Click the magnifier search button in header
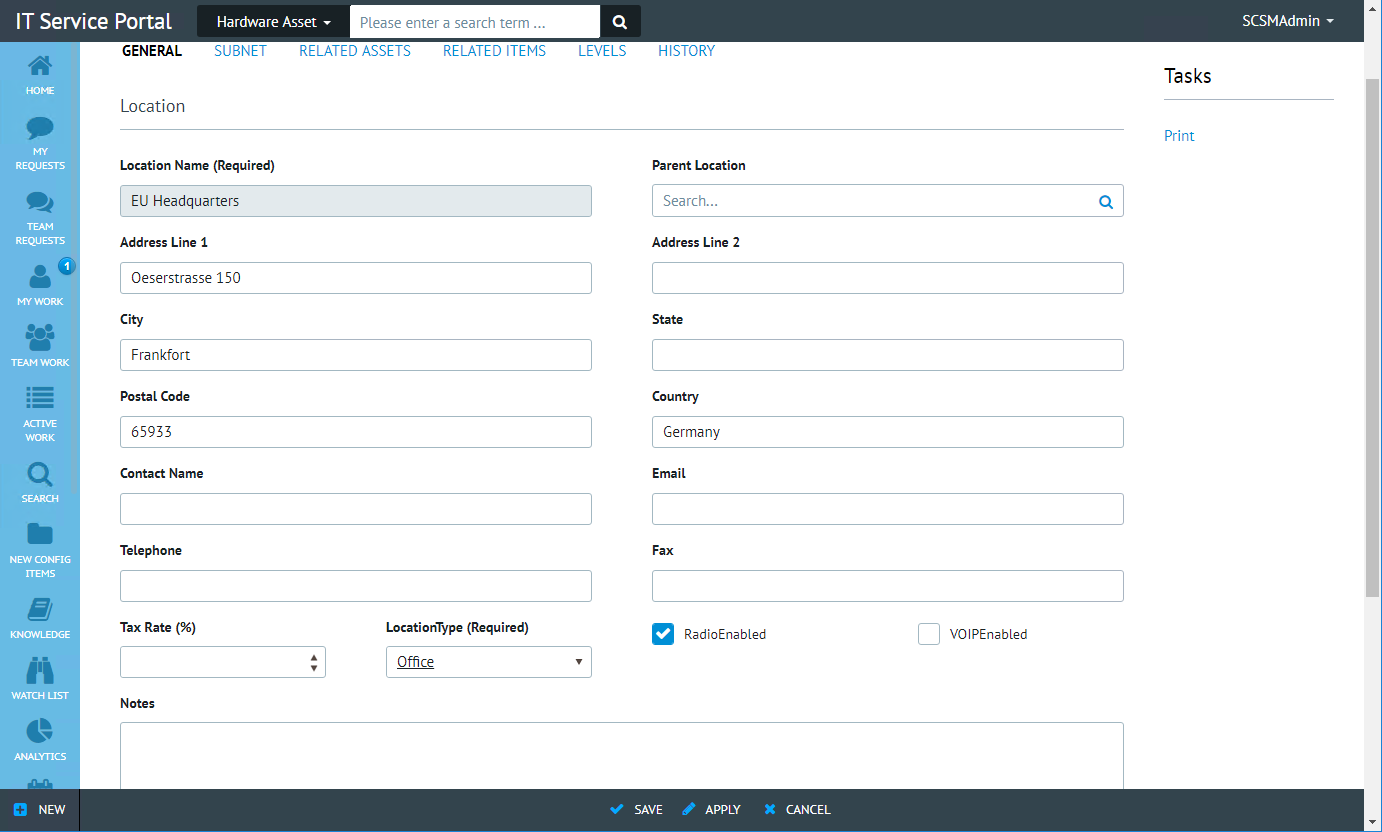1382x832 pixels. coord(620,22)
